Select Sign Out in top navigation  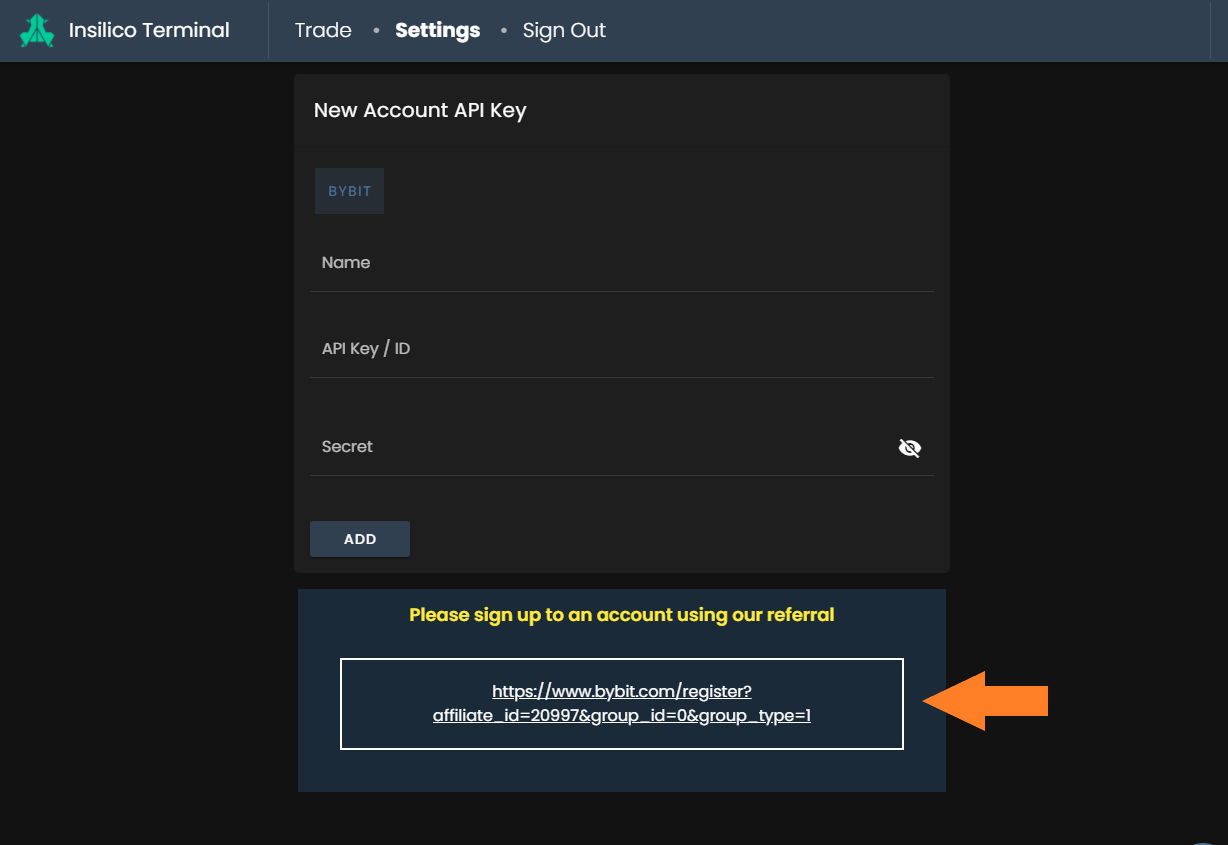point(564,30)
